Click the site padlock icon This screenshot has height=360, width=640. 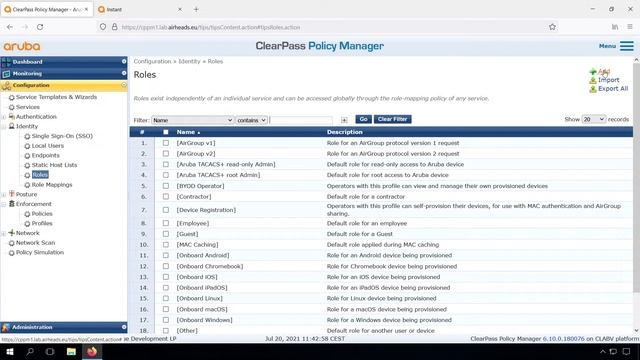coord(114,27)
